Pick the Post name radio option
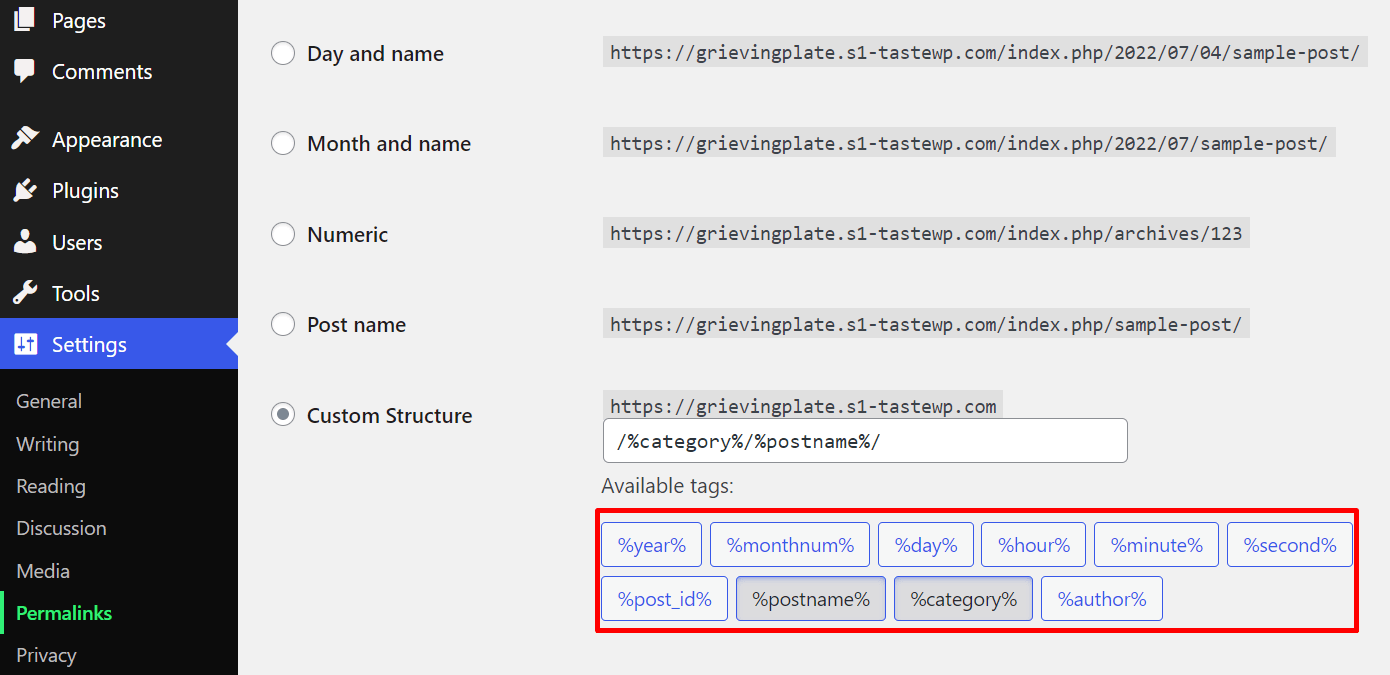 [283, 325]
